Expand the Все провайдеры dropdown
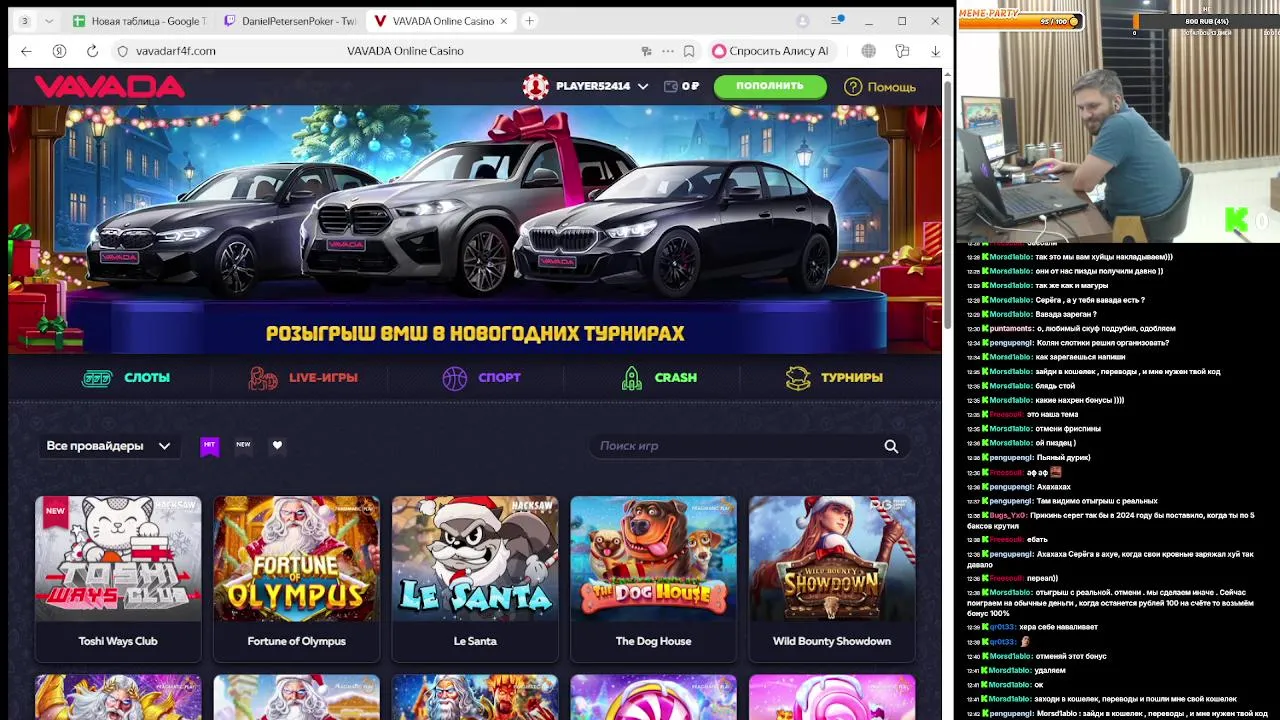This screenshot has height=720, width=1280. 108,446
